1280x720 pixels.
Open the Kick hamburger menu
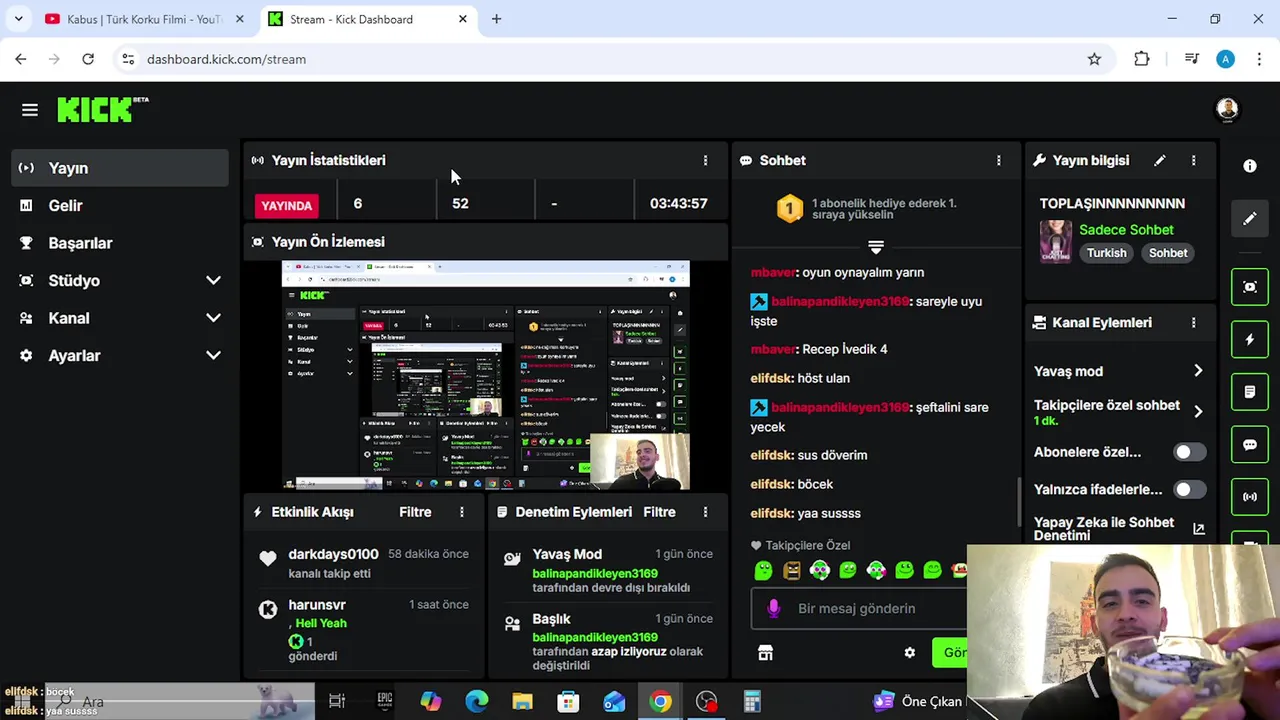[x=30, y=110]
